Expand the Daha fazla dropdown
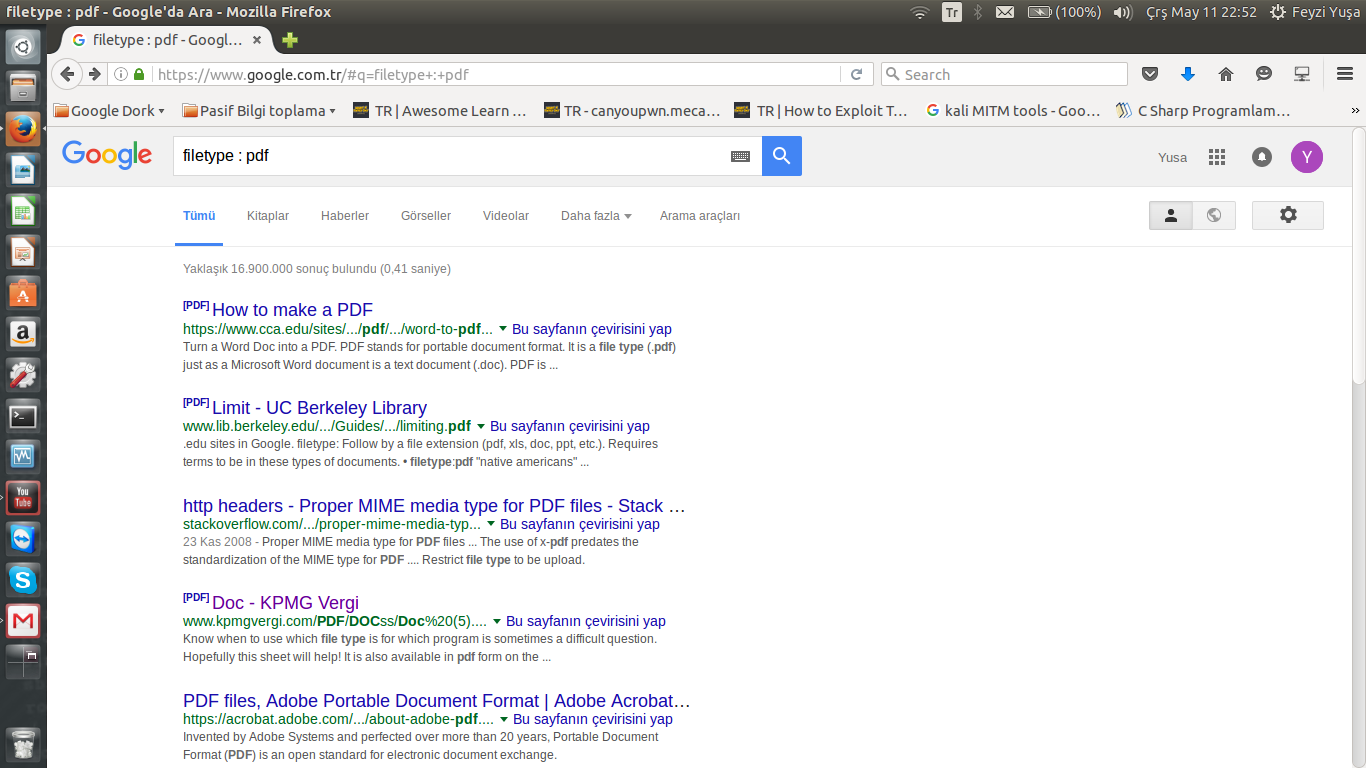 click(595, 216)
